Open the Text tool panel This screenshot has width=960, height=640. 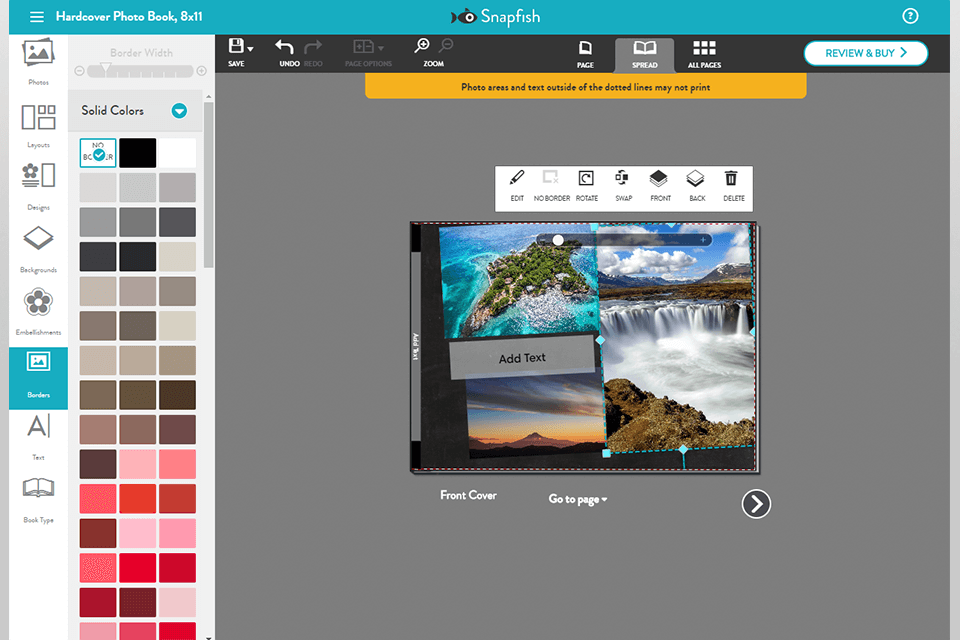pos(38,436)
